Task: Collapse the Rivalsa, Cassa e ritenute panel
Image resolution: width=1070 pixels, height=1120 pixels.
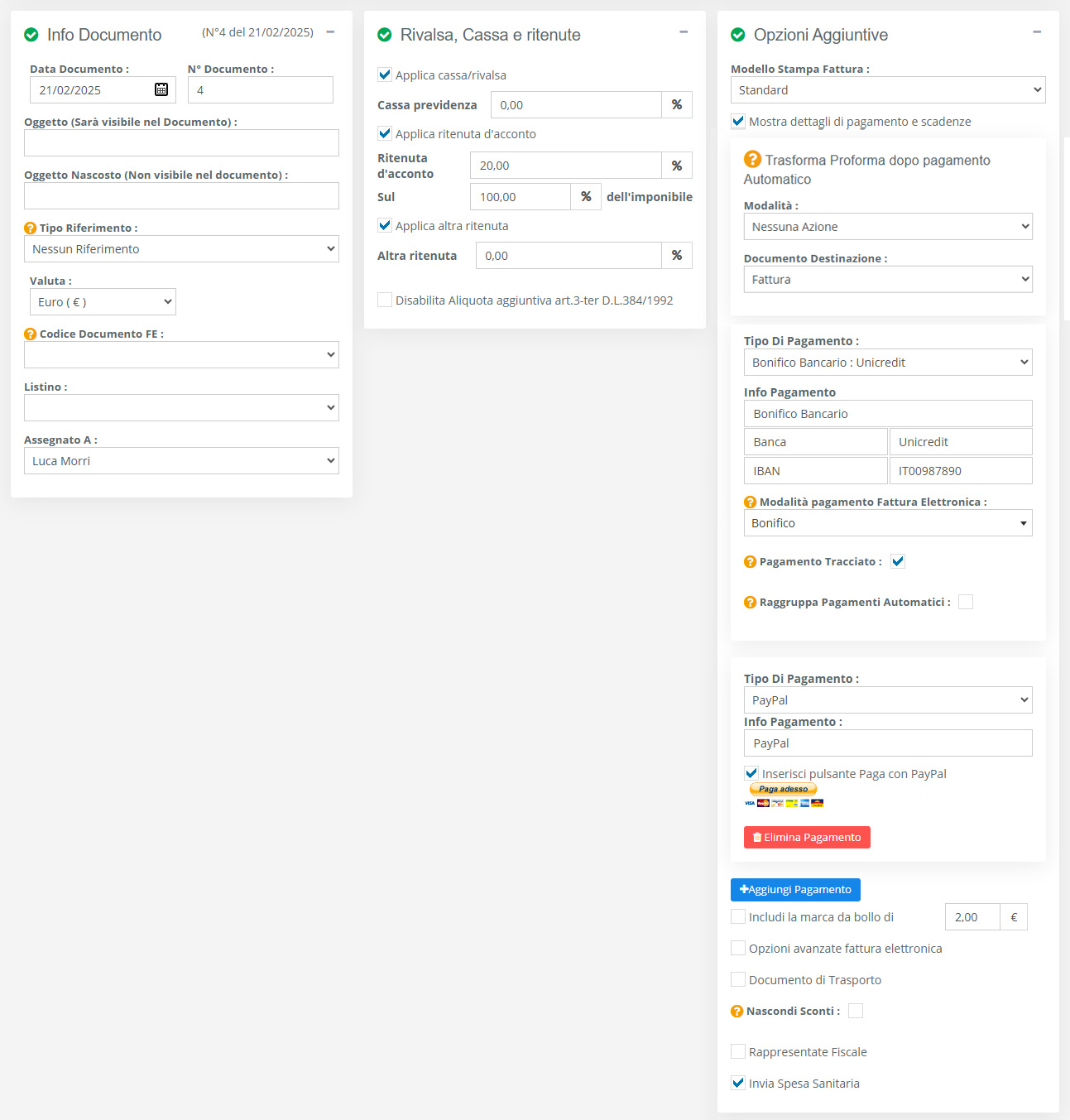Action: click(684, 32)
